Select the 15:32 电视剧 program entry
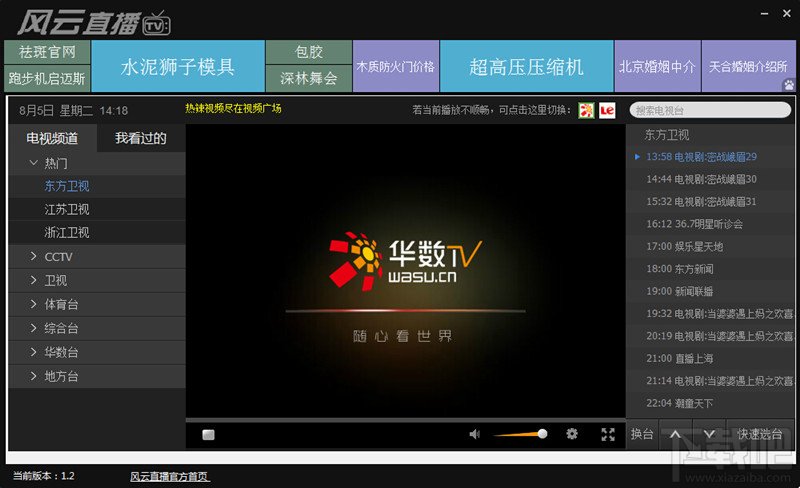Screen dimensions: 800x488 [710, 202]
